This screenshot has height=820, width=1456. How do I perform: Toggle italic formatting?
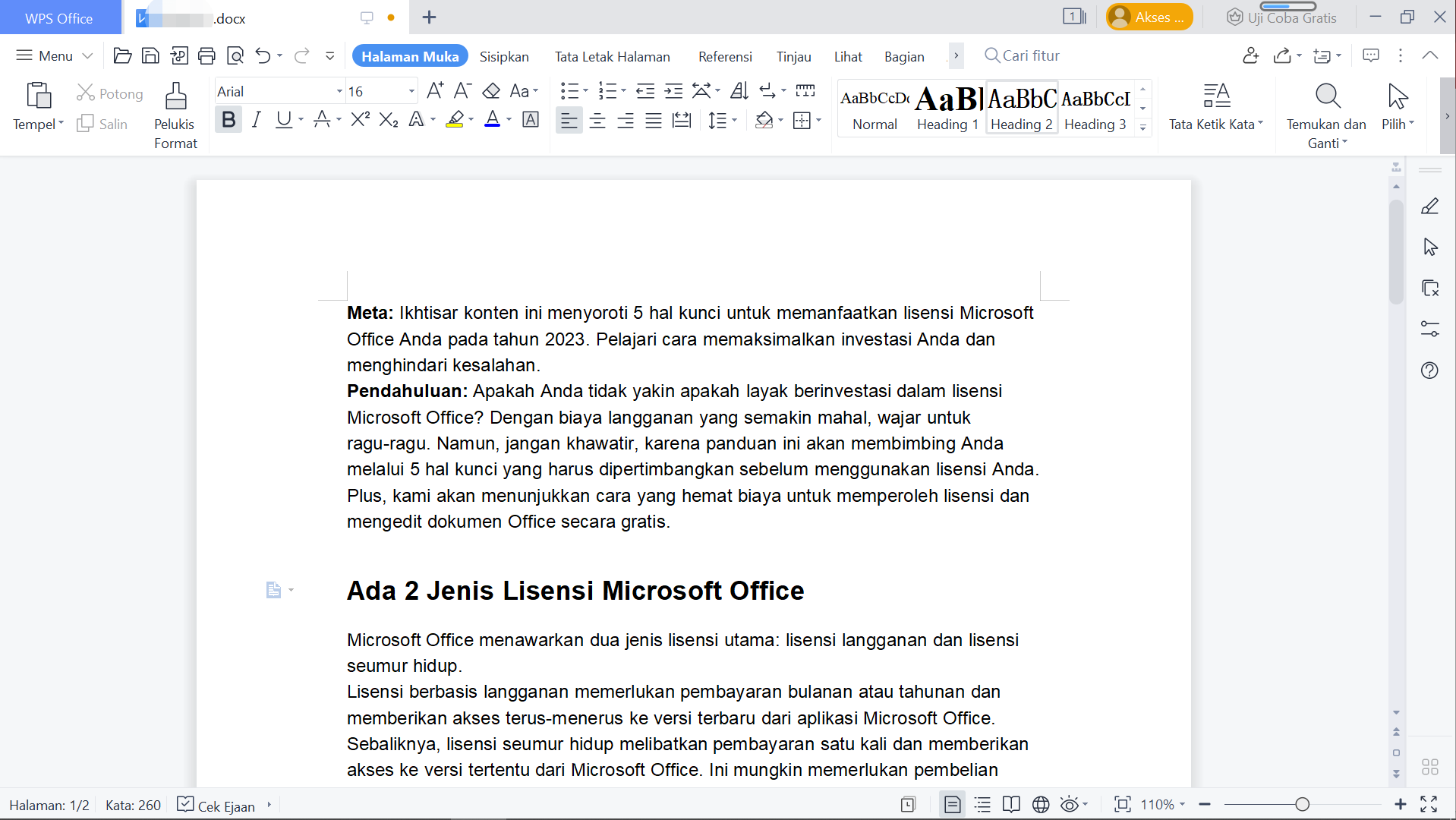click(x=257, y=119)
